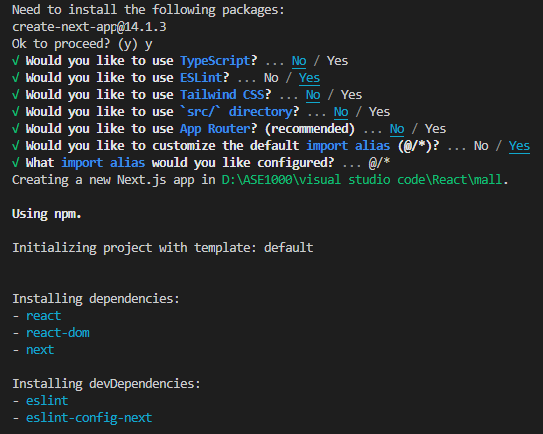The image size is (543, 434).
Task: Click the eslint-config-next devDependency
Action: pos(89,418)
